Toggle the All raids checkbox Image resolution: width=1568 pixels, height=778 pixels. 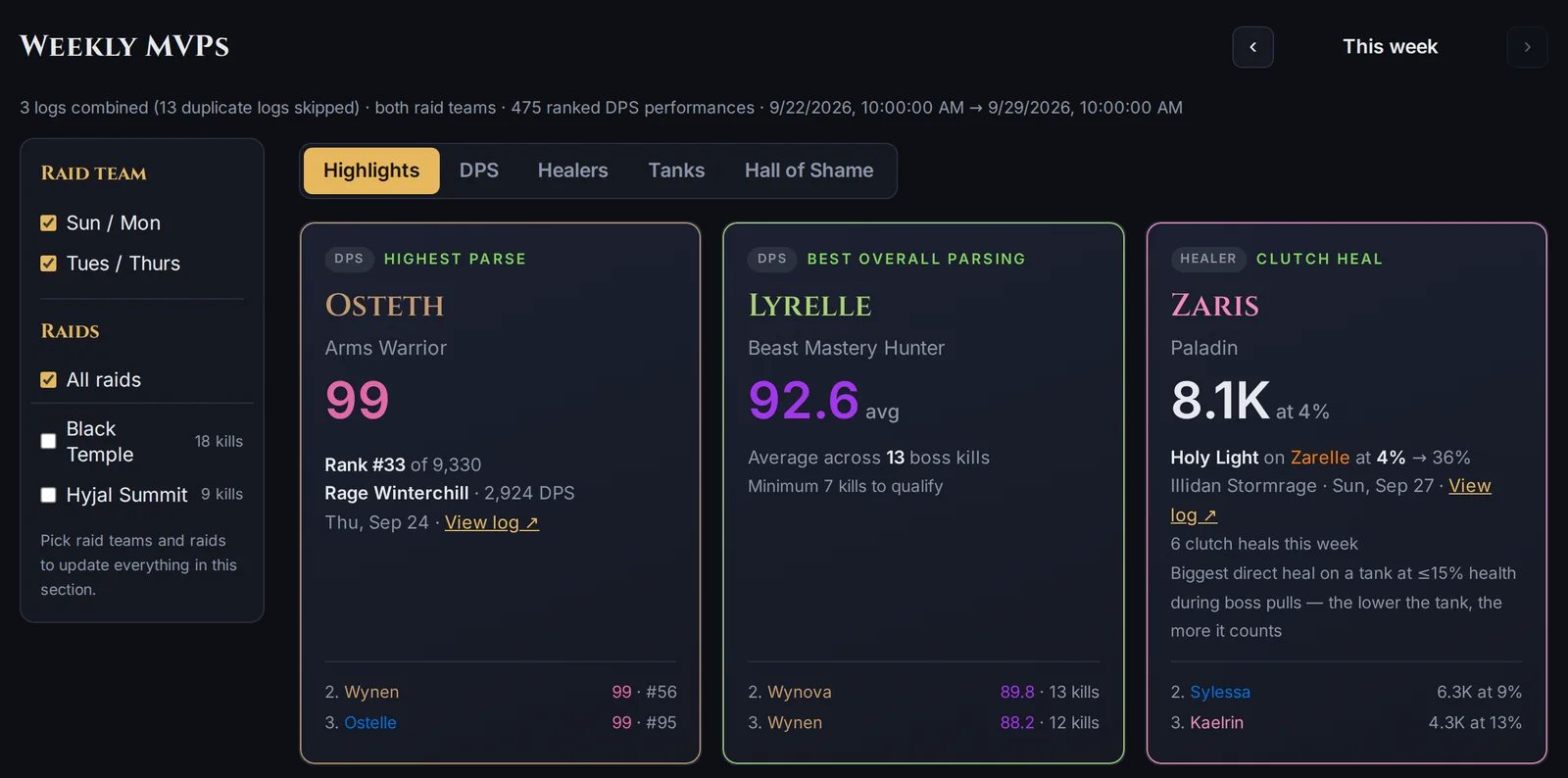[x=48, y=380]
